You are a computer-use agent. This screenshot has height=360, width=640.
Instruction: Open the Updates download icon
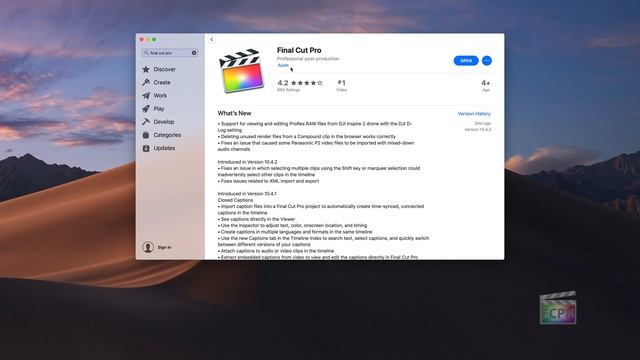(146, 148)
